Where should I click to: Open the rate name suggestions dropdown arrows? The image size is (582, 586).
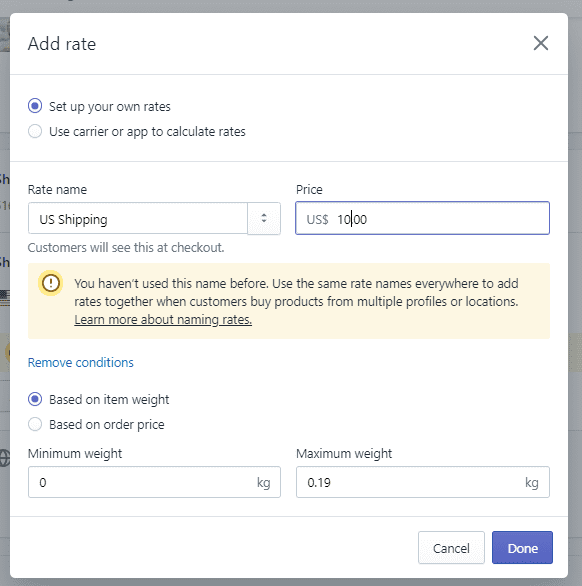click(x=264, y=219)
